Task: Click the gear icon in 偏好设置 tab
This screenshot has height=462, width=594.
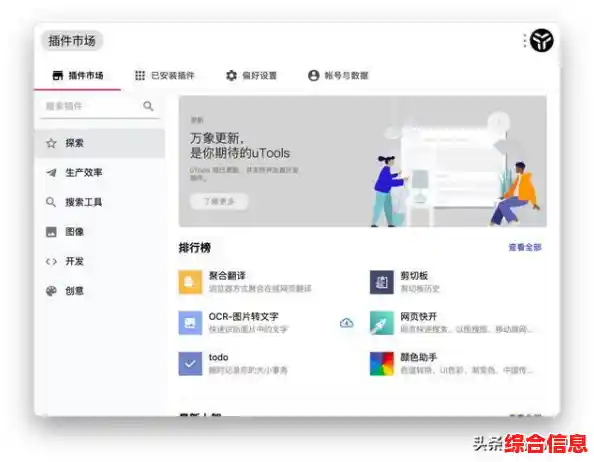Action: pyautogui.click(x=231, y=75)
